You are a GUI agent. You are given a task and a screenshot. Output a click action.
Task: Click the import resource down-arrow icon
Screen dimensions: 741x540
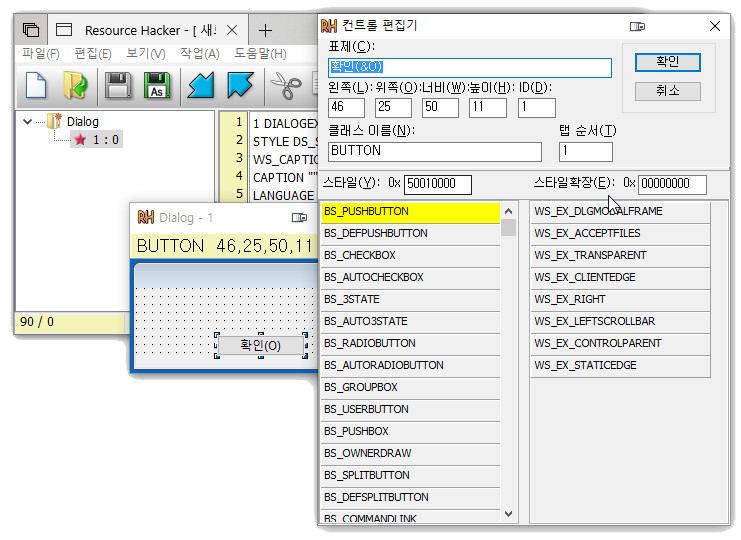(x=201, y=86)
